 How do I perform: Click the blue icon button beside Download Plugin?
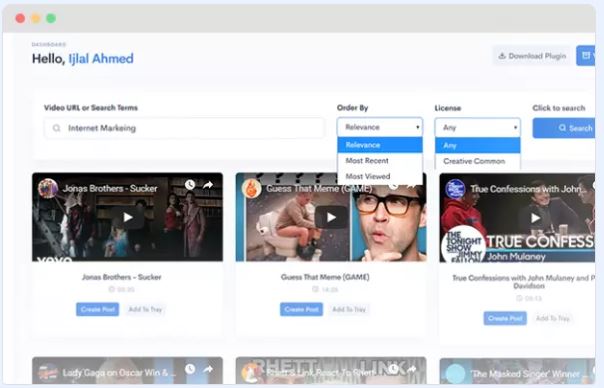(586, 56)
